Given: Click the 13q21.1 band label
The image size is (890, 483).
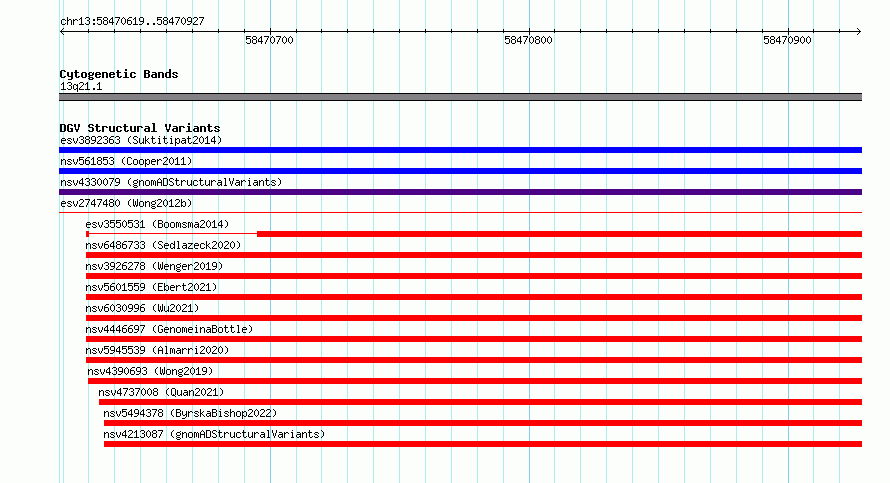Looking at the screenshot, I should click(x=81, y=86).
